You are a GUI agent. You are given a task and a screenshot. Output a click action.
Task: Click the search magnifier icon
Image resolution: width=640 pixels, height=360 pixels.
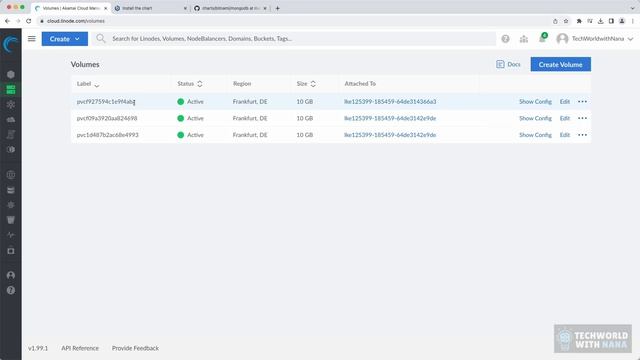tap(100, 38)
